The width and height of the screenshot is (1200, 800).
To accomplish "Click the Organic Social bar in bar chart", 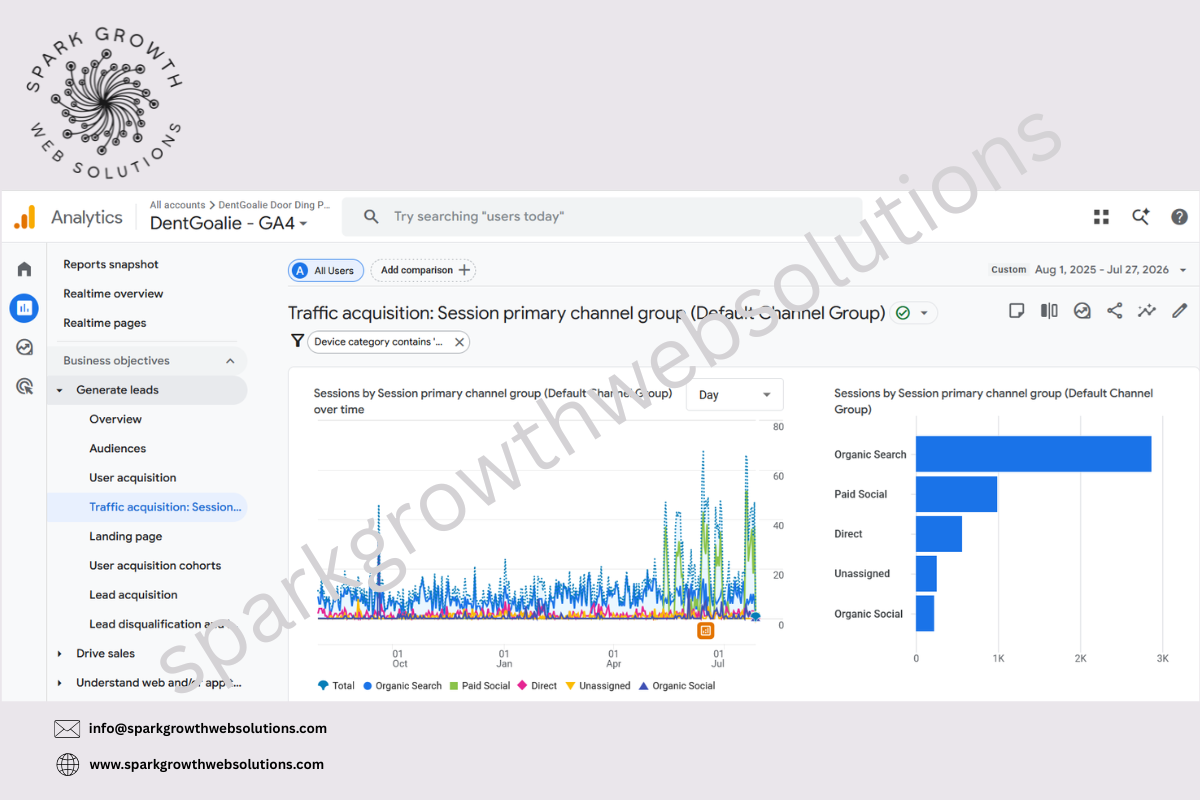I will [x=925, y=614].
